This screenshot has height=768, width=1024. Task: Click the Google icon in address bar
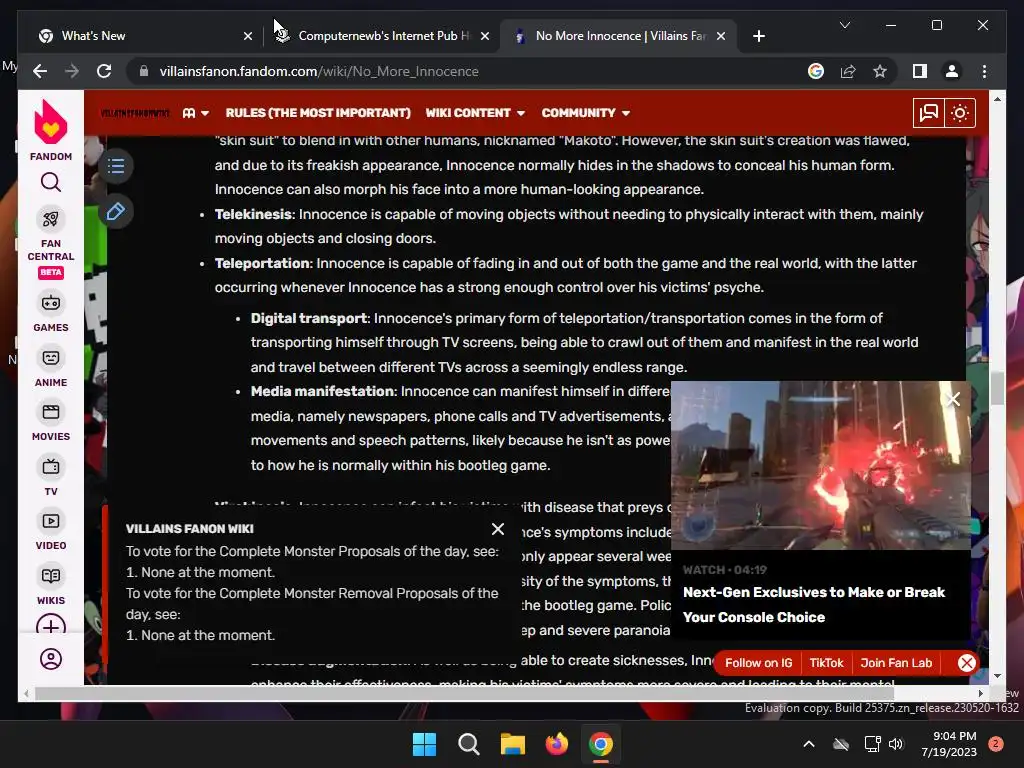816,71
